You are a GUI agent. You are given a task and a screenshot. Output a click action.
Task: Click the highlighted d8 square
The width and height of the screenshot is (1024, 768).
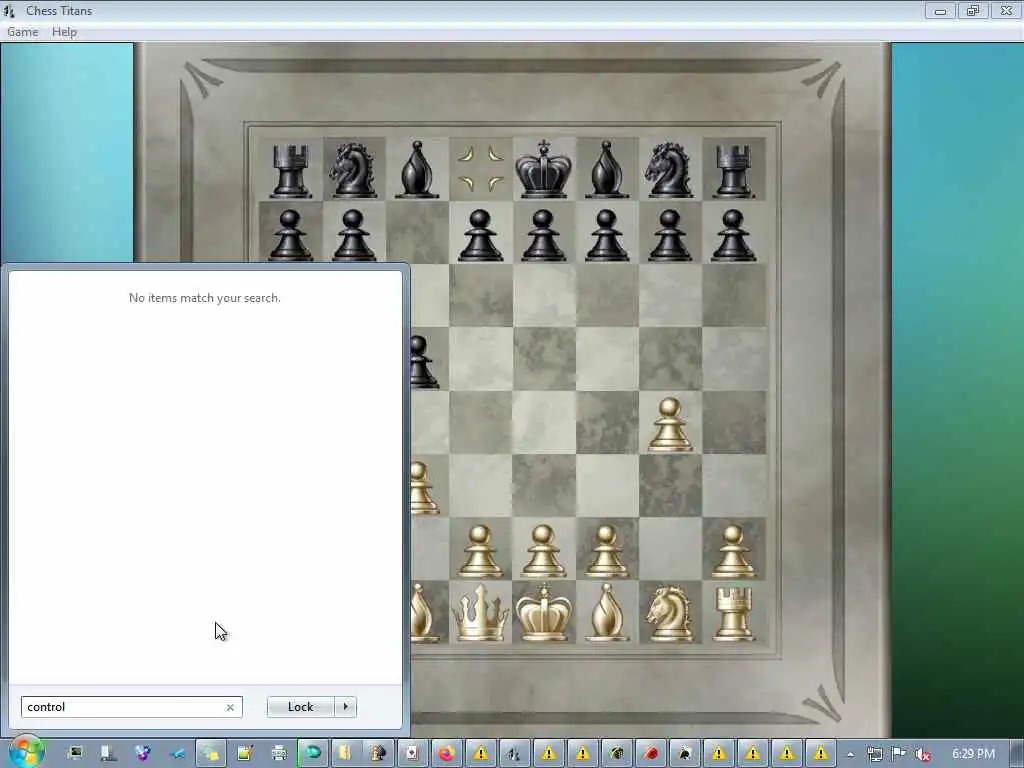tap(481, 169)
